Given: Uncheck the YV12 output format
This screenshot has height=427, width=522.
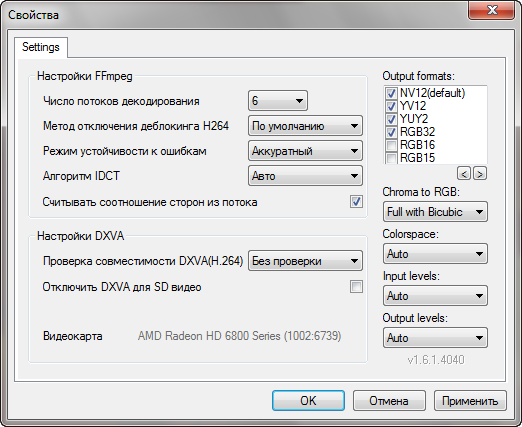Looking at the screenshot, I should click(x=391, y=106).
